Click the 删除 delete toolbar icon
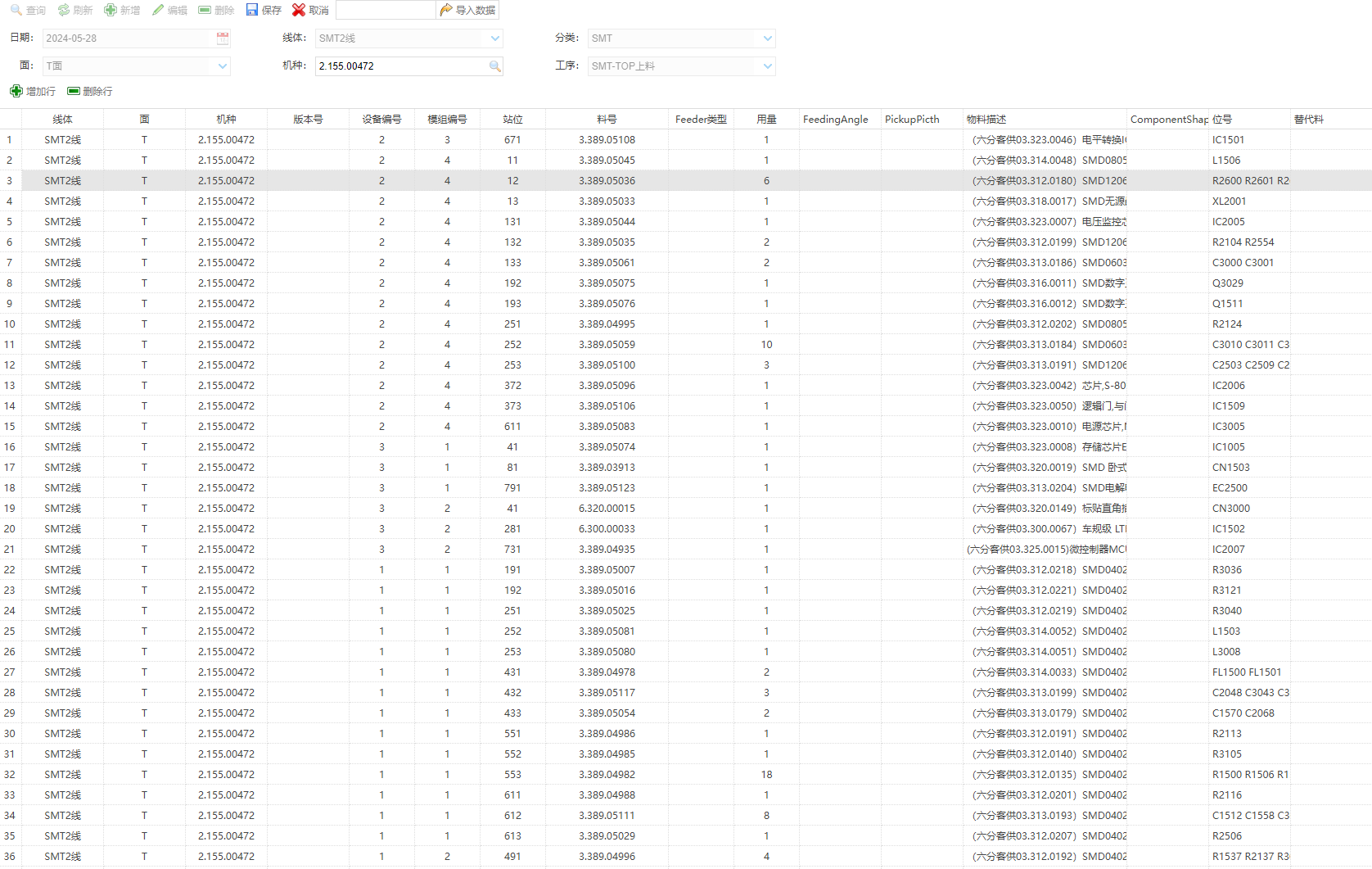This screenshot has height=869, width=1372. point(205,10)
